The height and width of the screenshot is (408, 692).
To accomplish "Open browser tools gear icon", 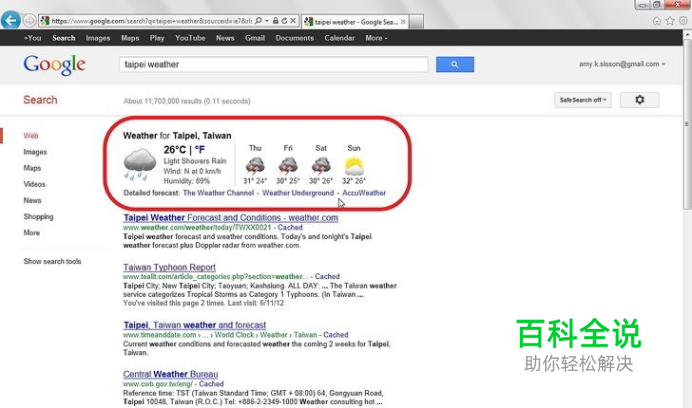I will [683, 21].
